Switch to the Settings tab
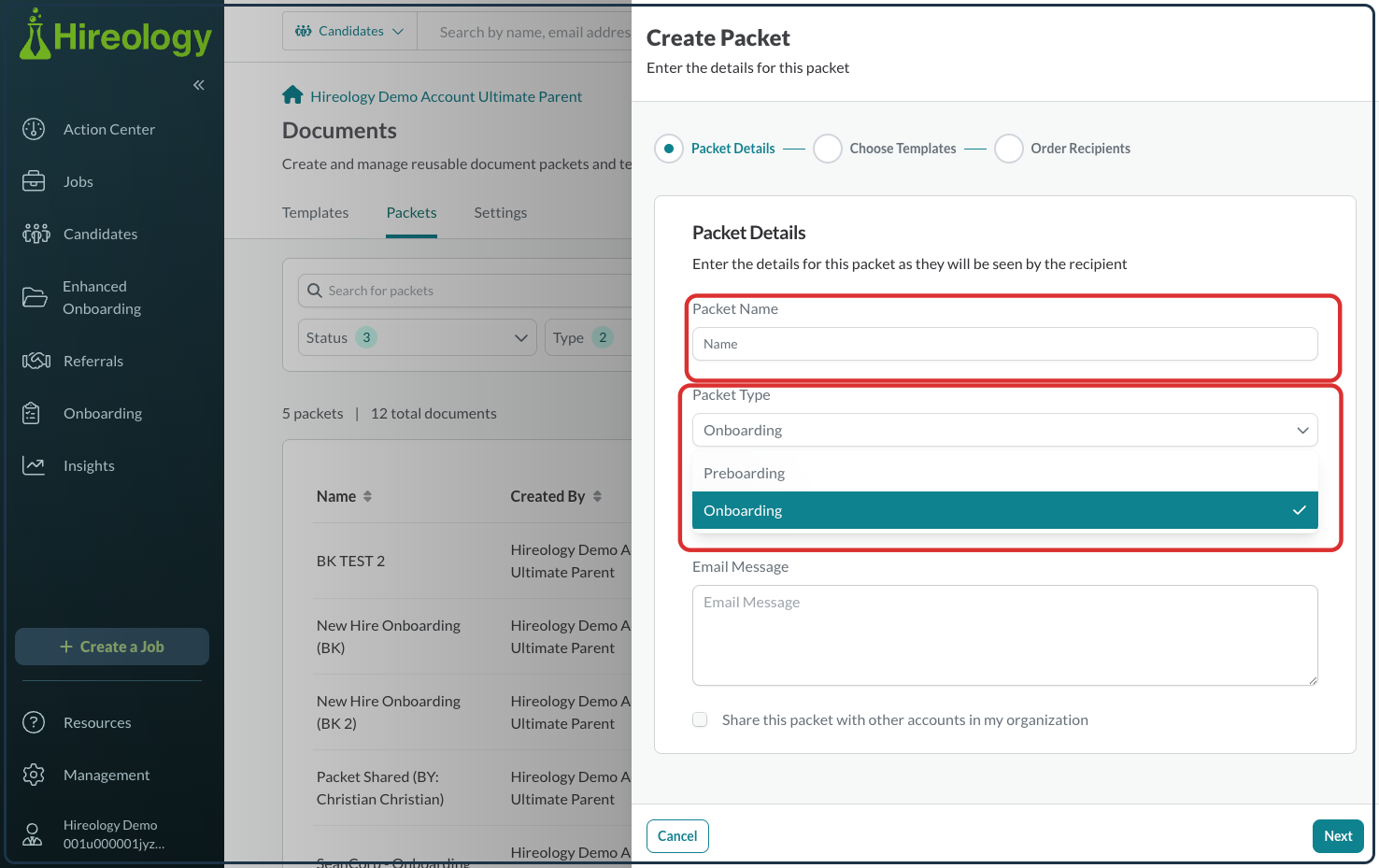This screenshot has width=1379, height=868. [x=501, y=213]
